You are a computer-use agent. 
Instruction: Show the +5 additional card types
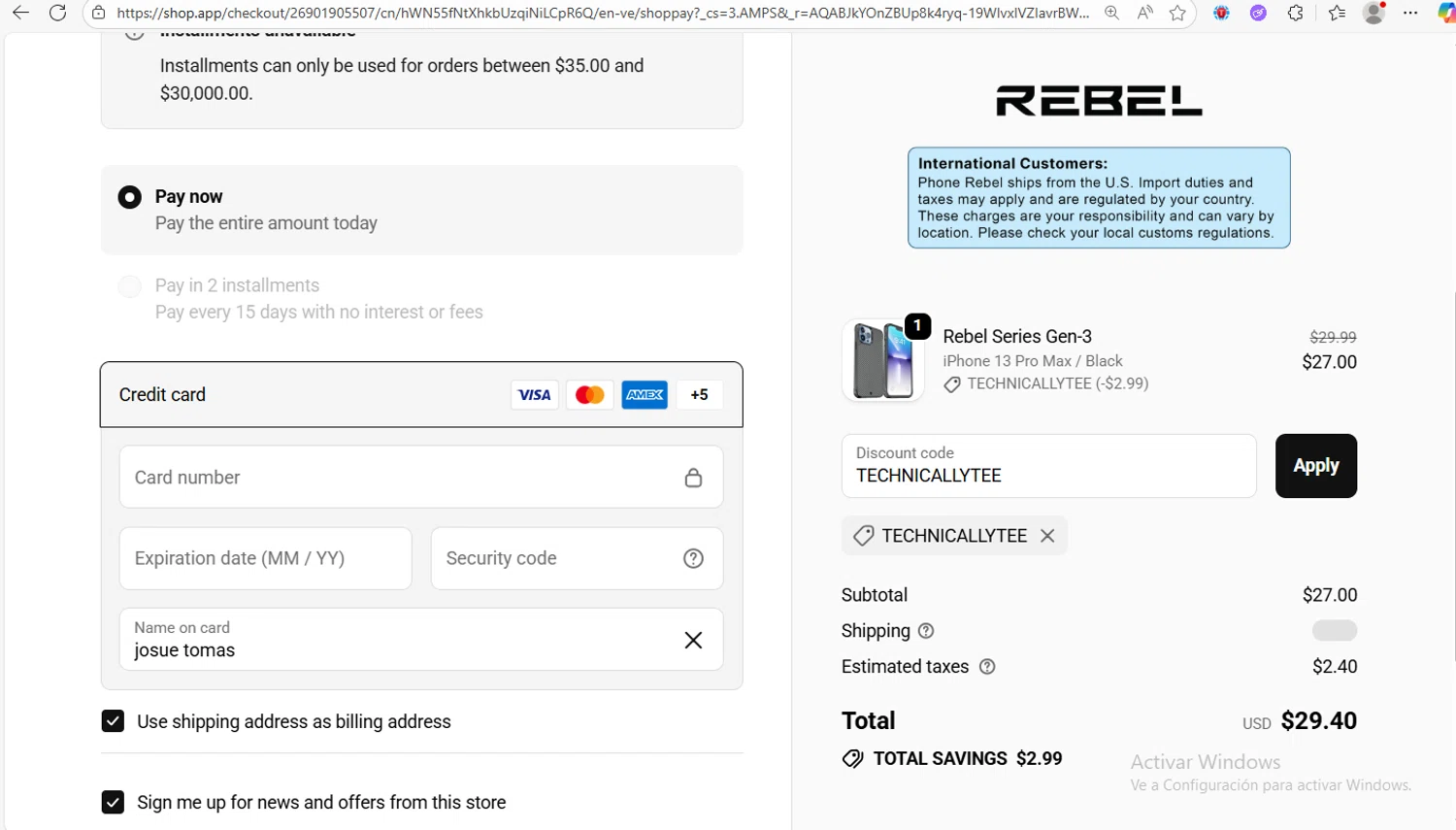pyautogui.click(x=699, y=395)
